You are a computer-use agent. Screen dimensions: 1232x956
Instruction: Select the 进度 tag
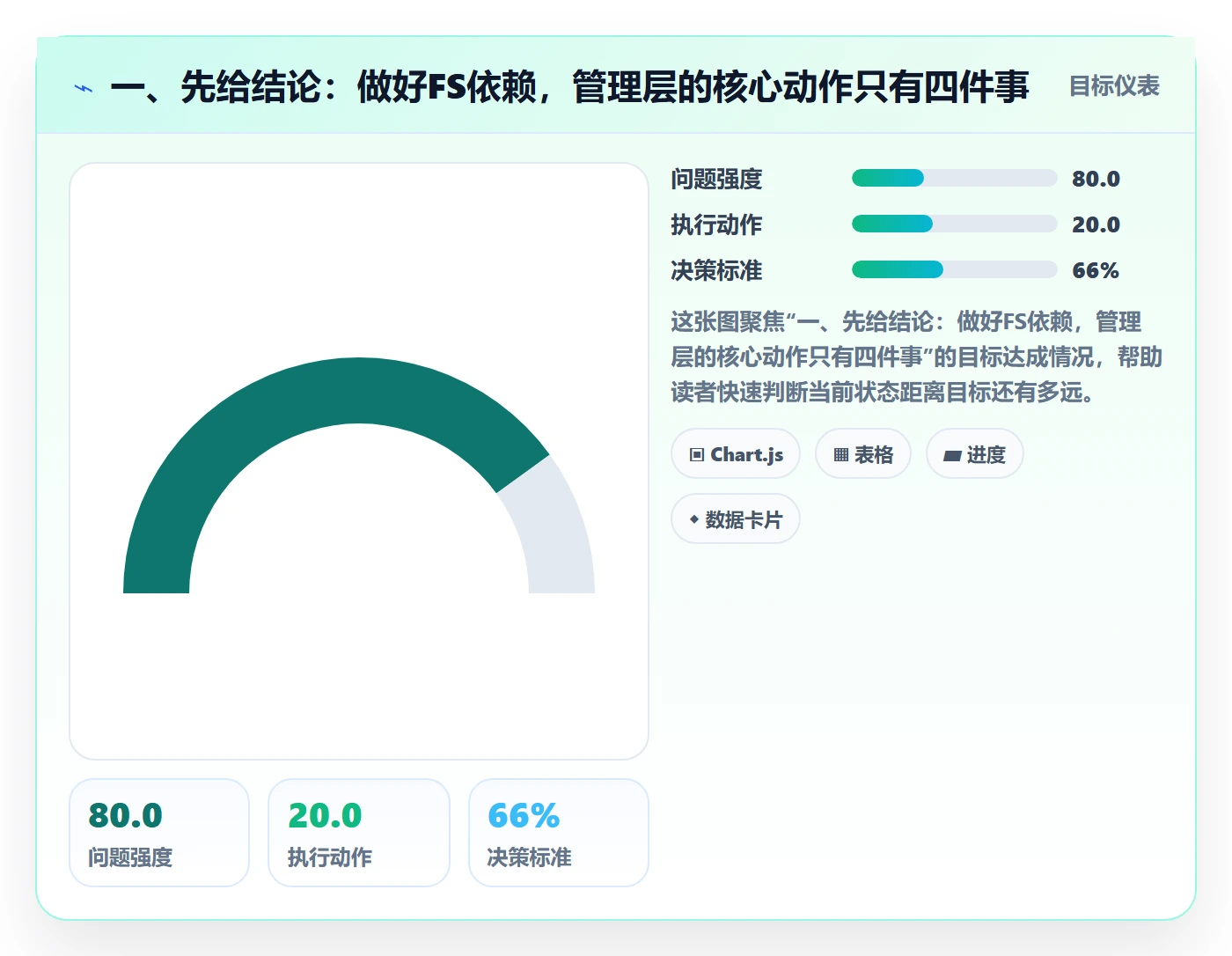coord(975,454)
